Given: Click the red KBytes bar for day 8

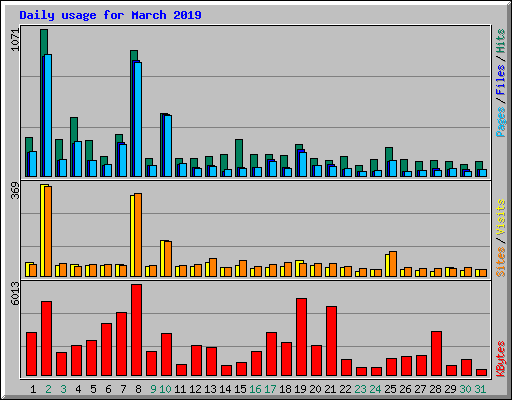Looking at the screenshot, I should tap(136, 330).
